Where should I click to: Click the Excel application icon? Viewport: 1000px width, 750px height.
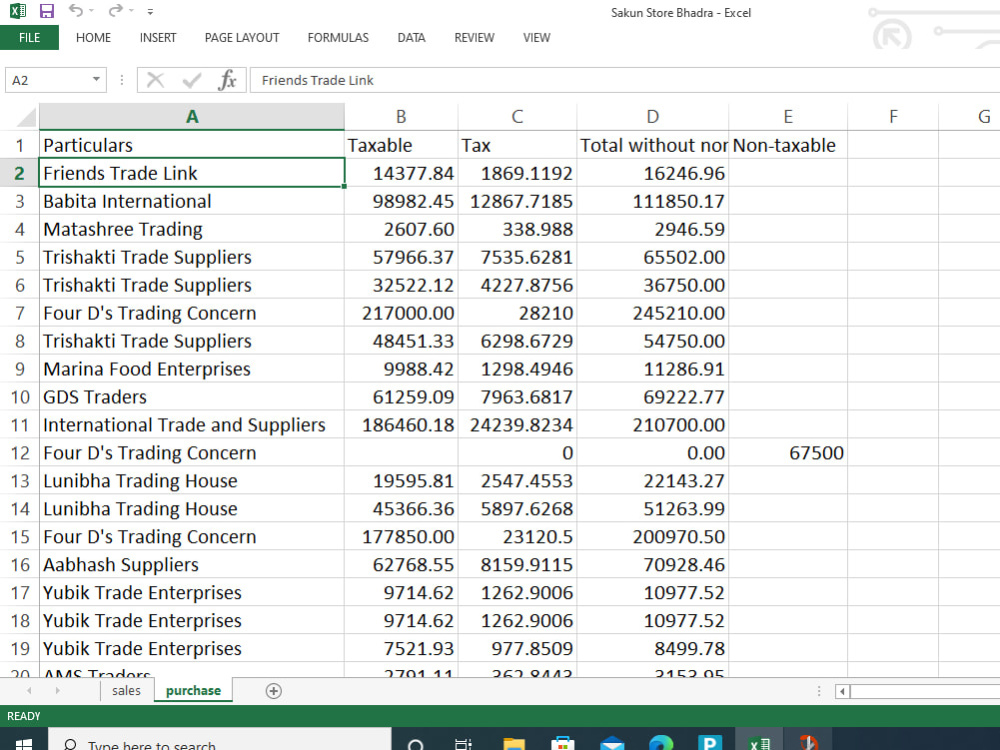click(x=18, y=11)
